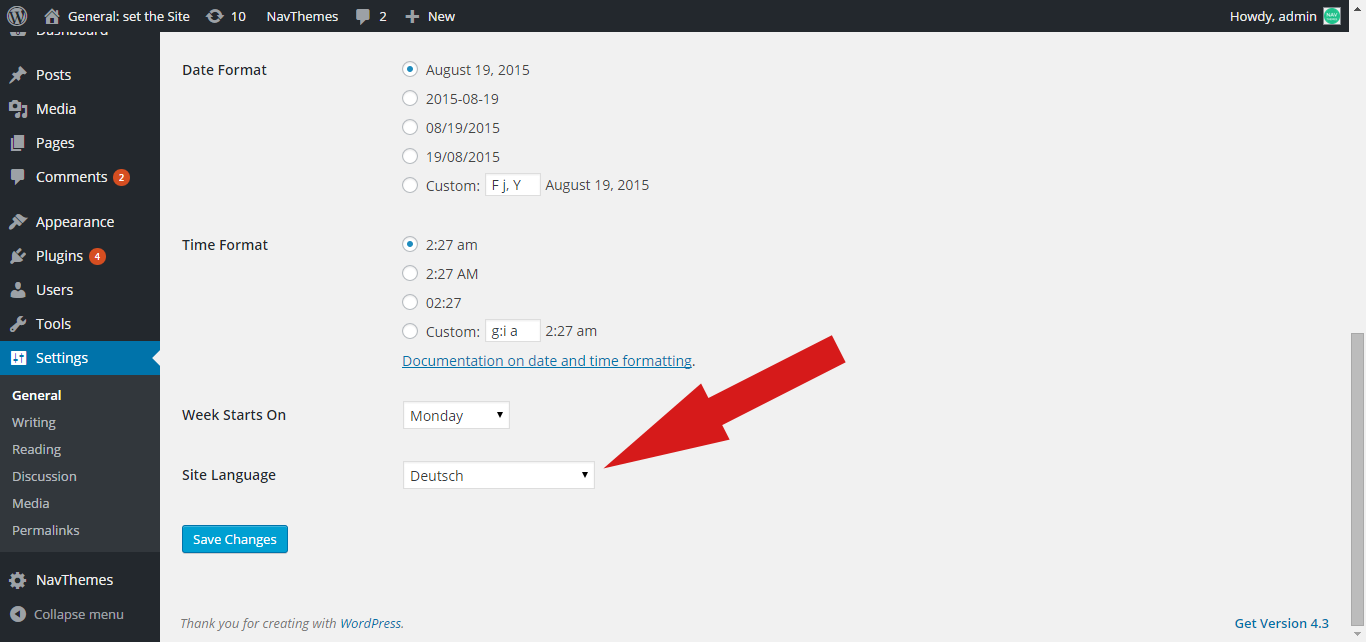The width and height of the screenshot is (1366, 642).
Task: Click the page vertical scrollbar
Action: (1358, 478)
